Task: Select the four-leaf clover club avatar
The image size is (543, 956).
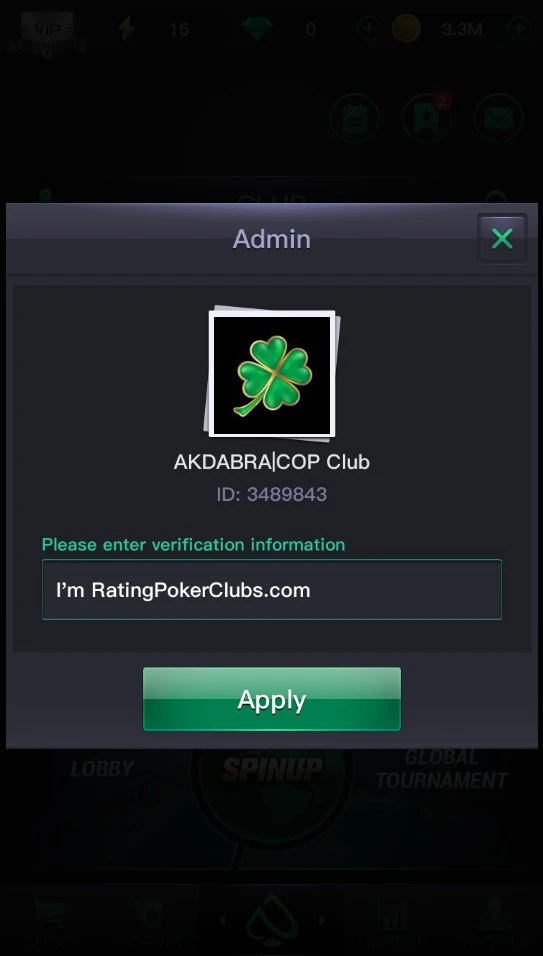Action: (x=272, y=374)
